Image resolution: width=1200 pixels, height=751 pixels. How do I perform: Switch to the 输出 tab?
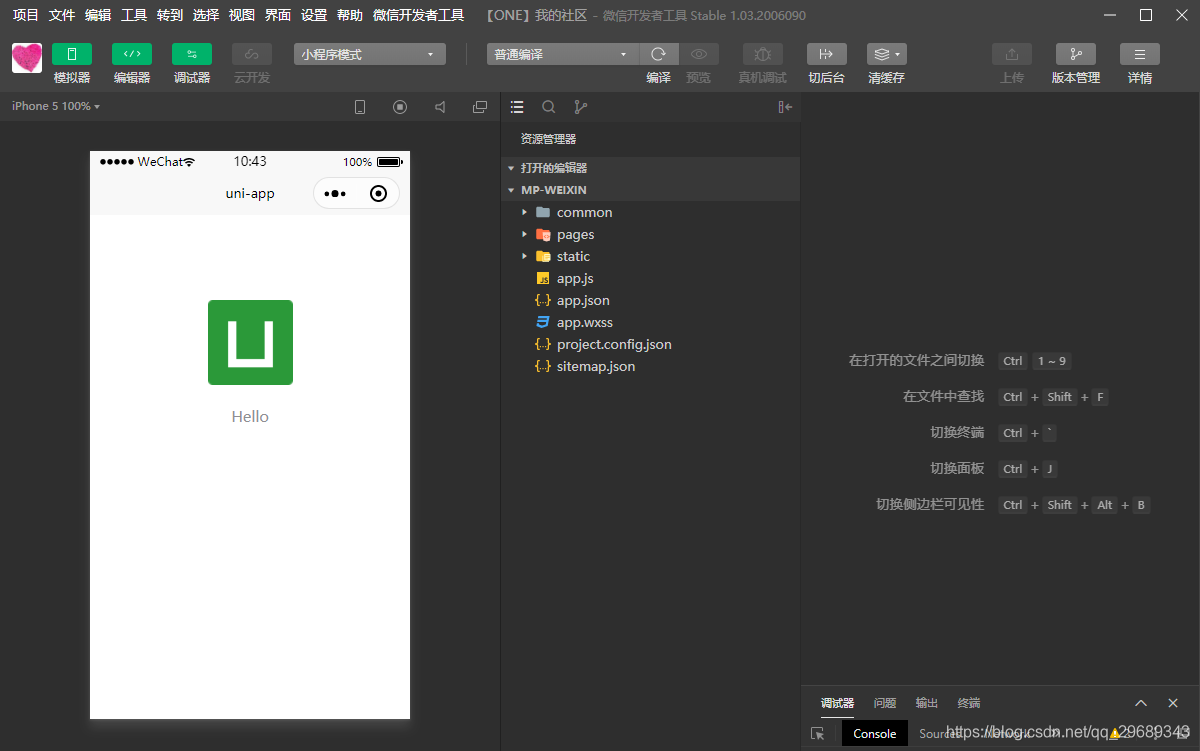tap(927, 703)
